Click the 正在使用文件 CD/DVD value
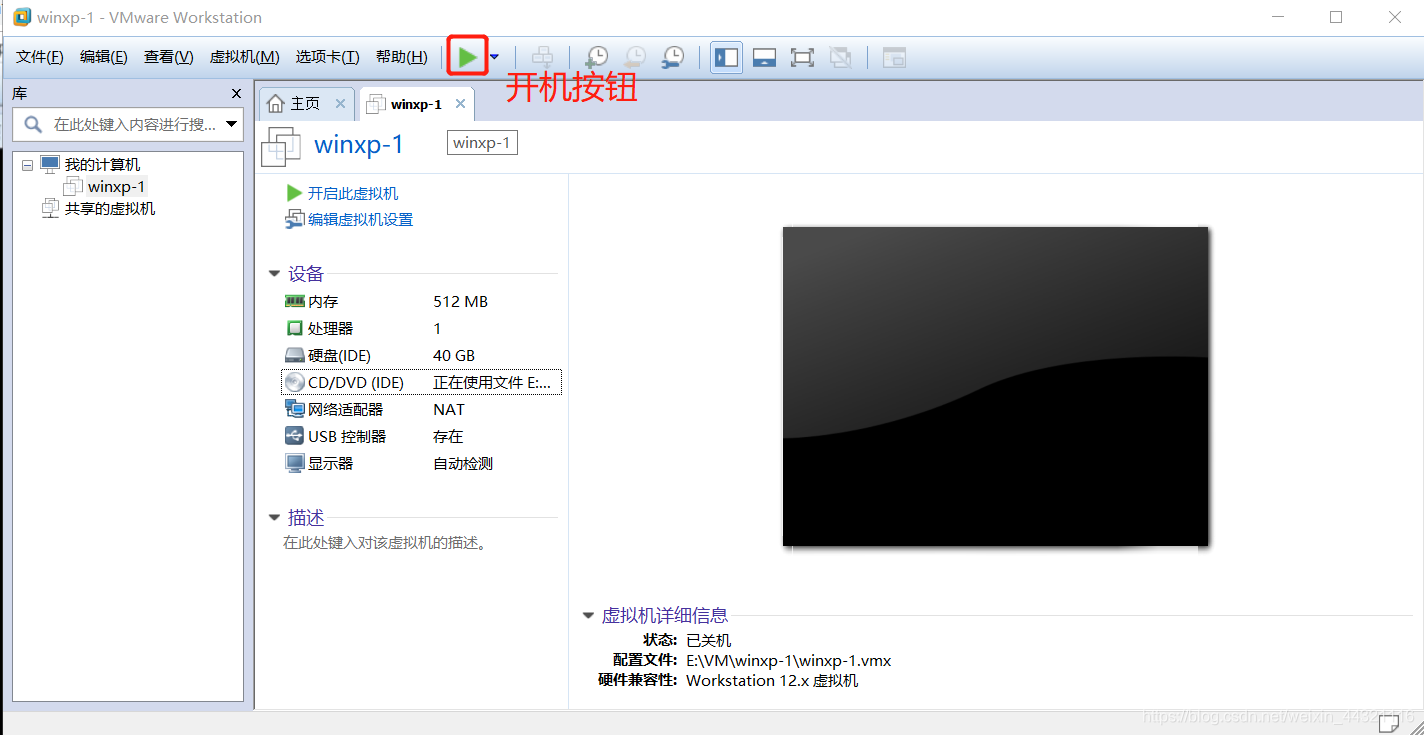 point(492,382)
